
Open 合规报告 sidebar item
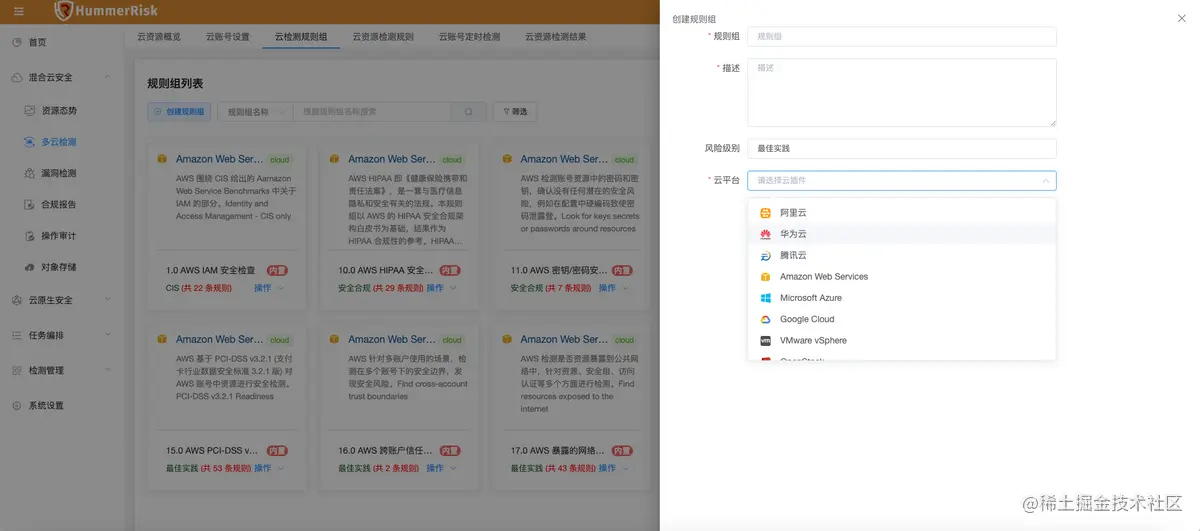coord(59,204)
